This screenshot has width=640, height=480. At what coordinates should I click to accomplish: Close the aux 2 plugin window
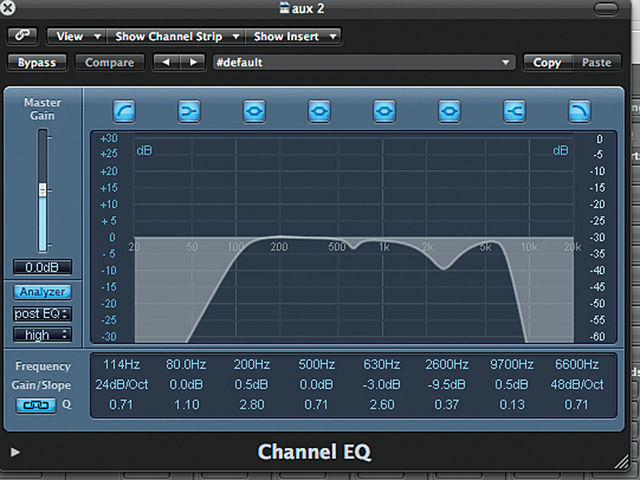click(x=7, y=7)
